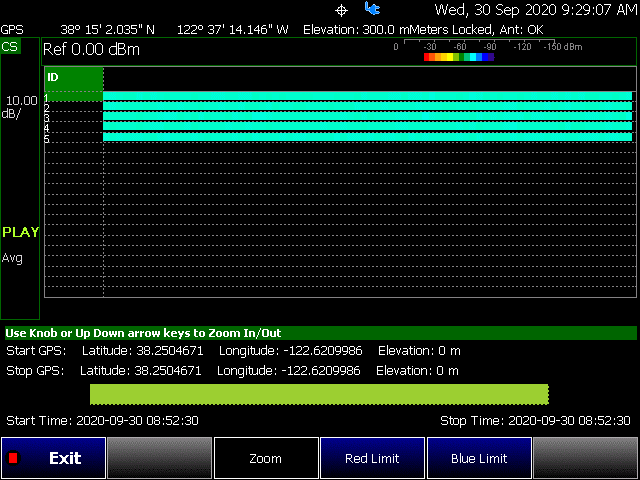The width and height of the screenshot is (640, 480).
Task: Click the 10.00 dB/ scale value
Action: (x=20, y=107)
